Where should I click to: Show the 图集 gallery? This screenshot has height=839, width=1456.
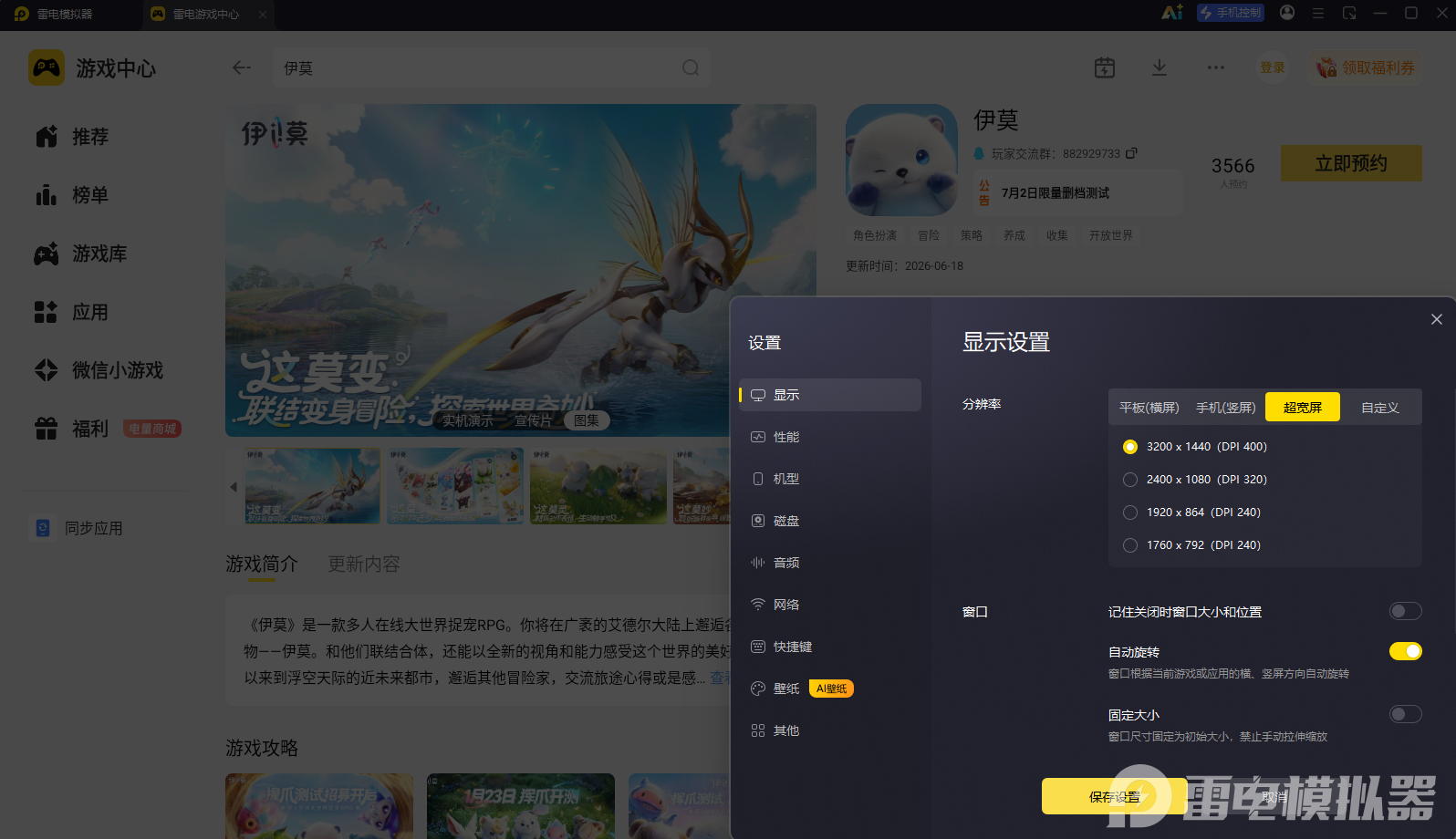587,420
